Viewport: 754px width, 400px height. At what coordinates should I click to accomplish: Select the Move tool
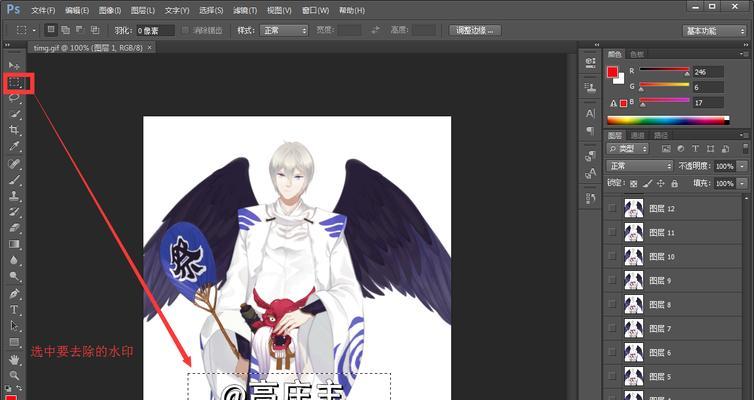[x=14, y=65]
